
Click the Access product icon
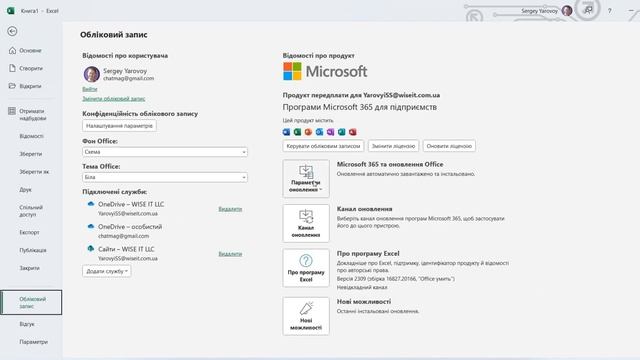coord(353,132)
